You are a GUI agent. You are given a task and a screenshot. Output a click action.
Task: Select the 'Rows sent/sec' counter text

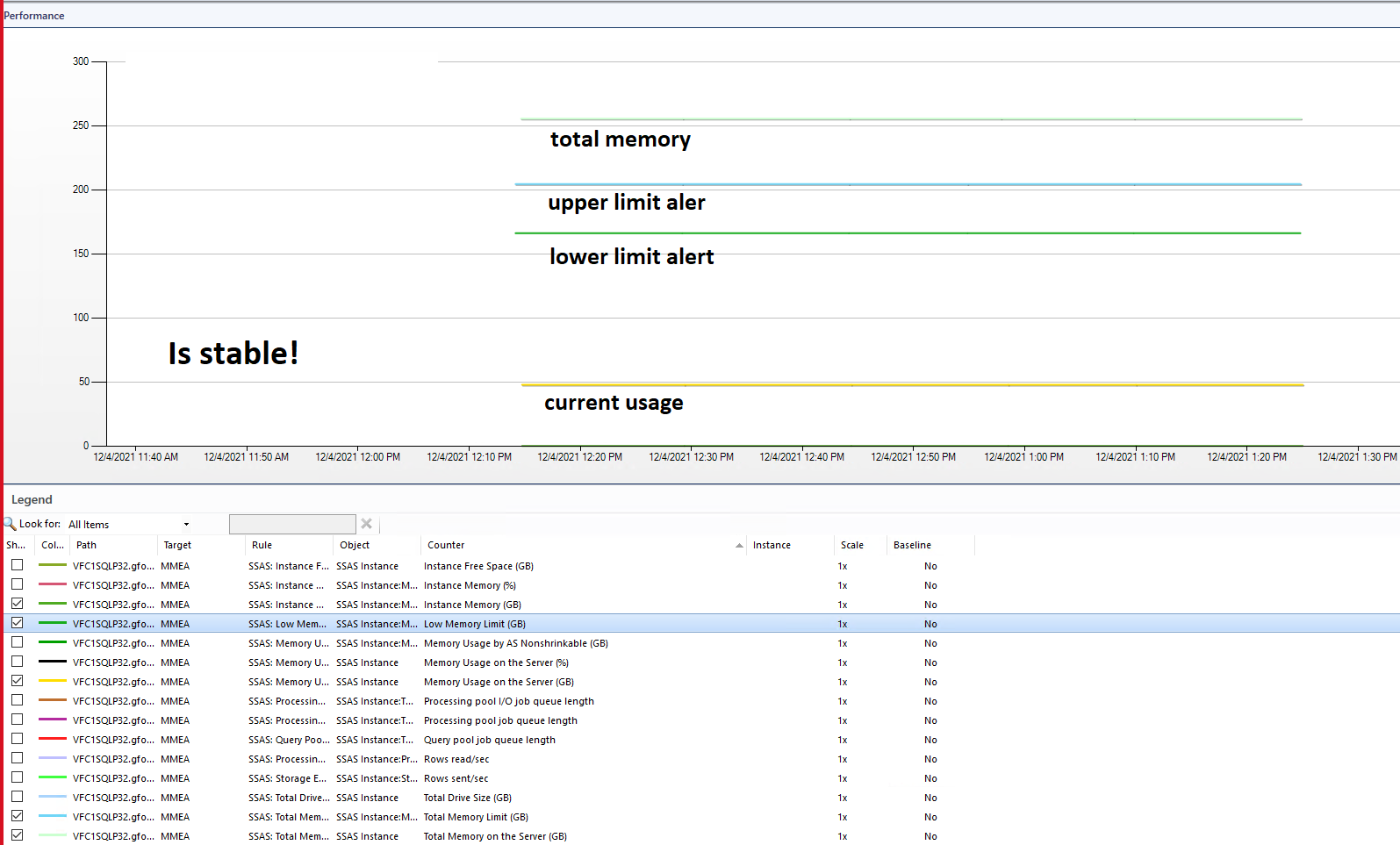pyautogui.click(x=456, y=778)
